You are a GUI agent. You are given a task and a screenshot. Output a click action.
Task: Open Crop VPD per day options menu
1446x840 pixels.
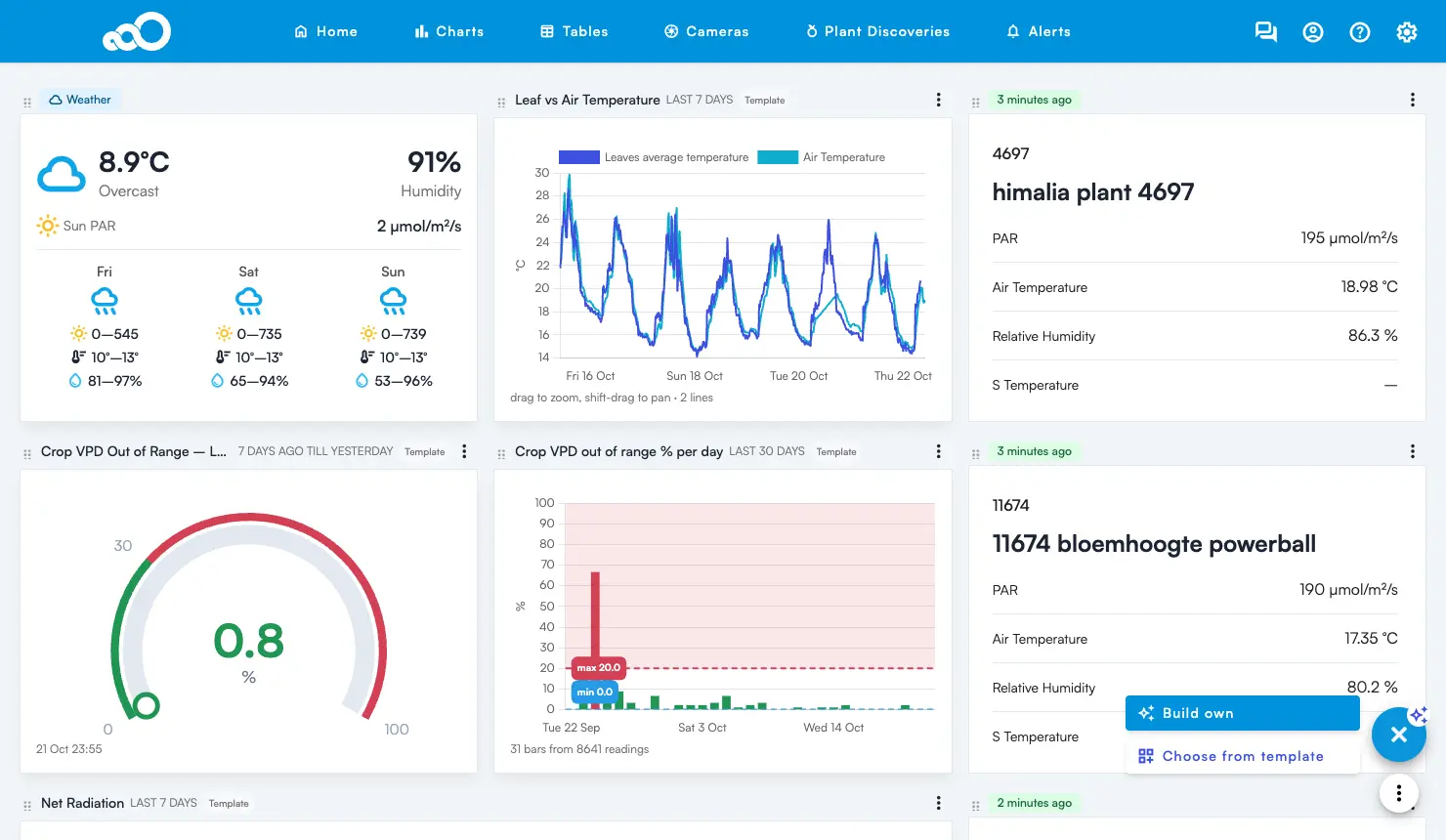[939, 451]
